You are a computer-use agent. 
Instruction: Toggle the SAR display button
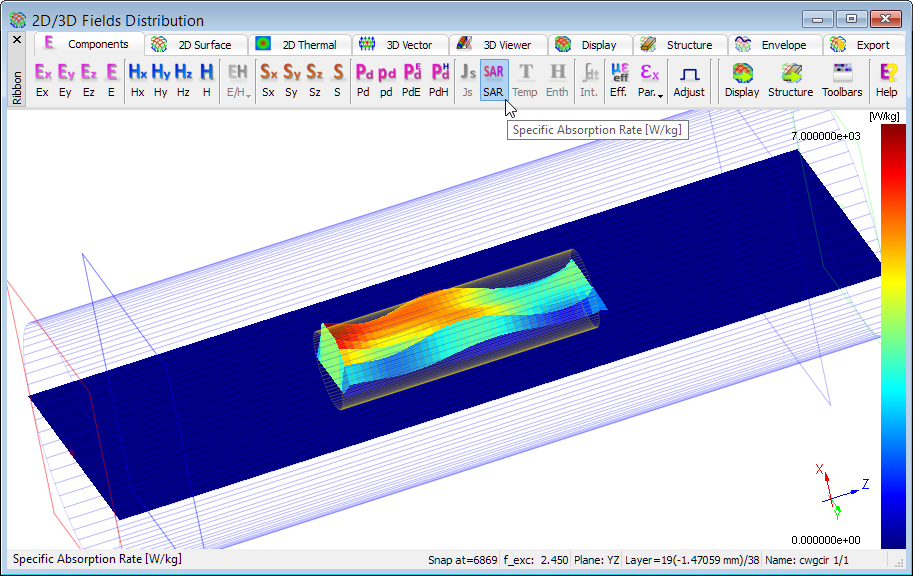click(x=493, y=79)
